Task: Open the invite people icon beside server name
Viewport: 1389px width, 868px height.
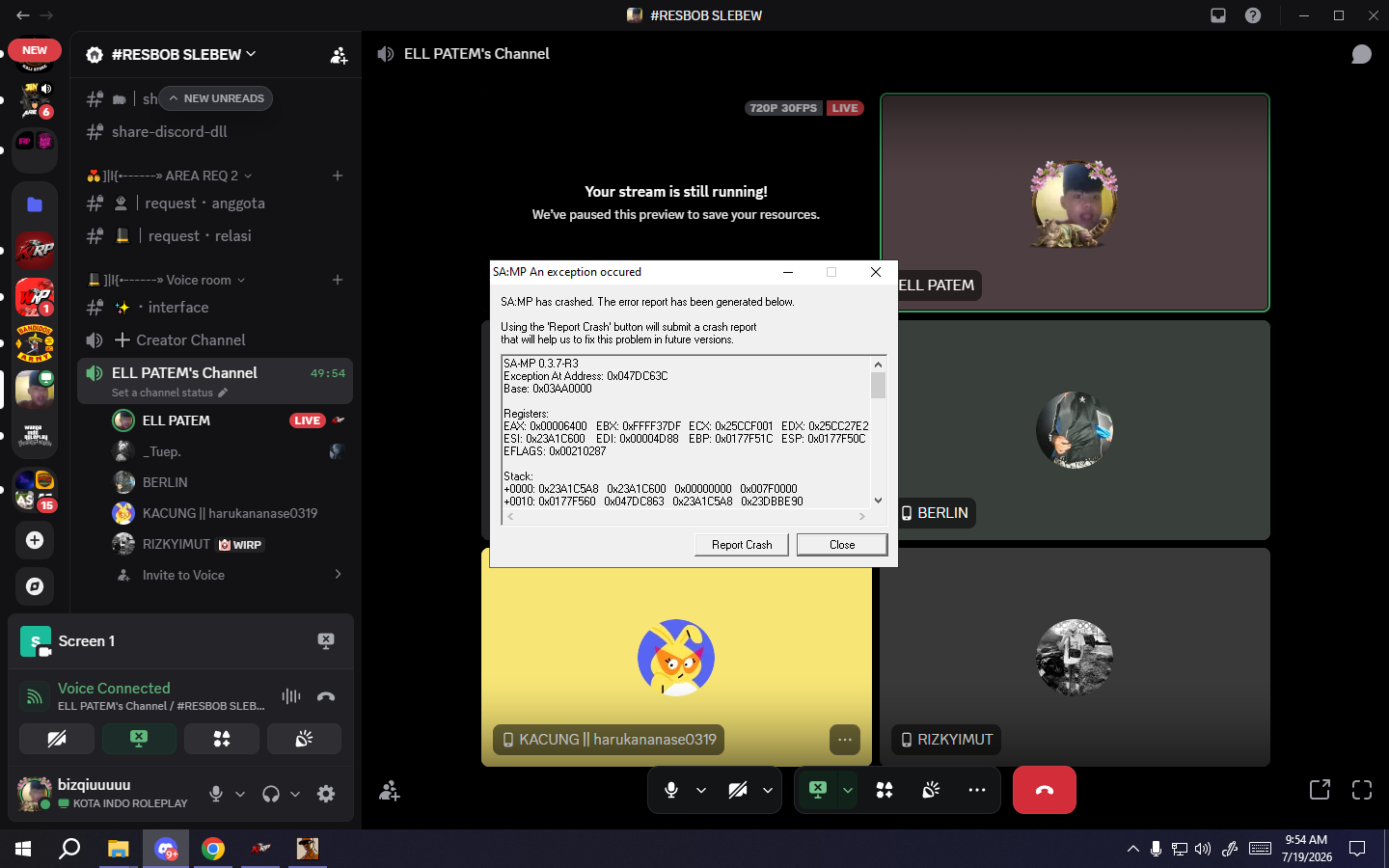Action: pos(339,55)
